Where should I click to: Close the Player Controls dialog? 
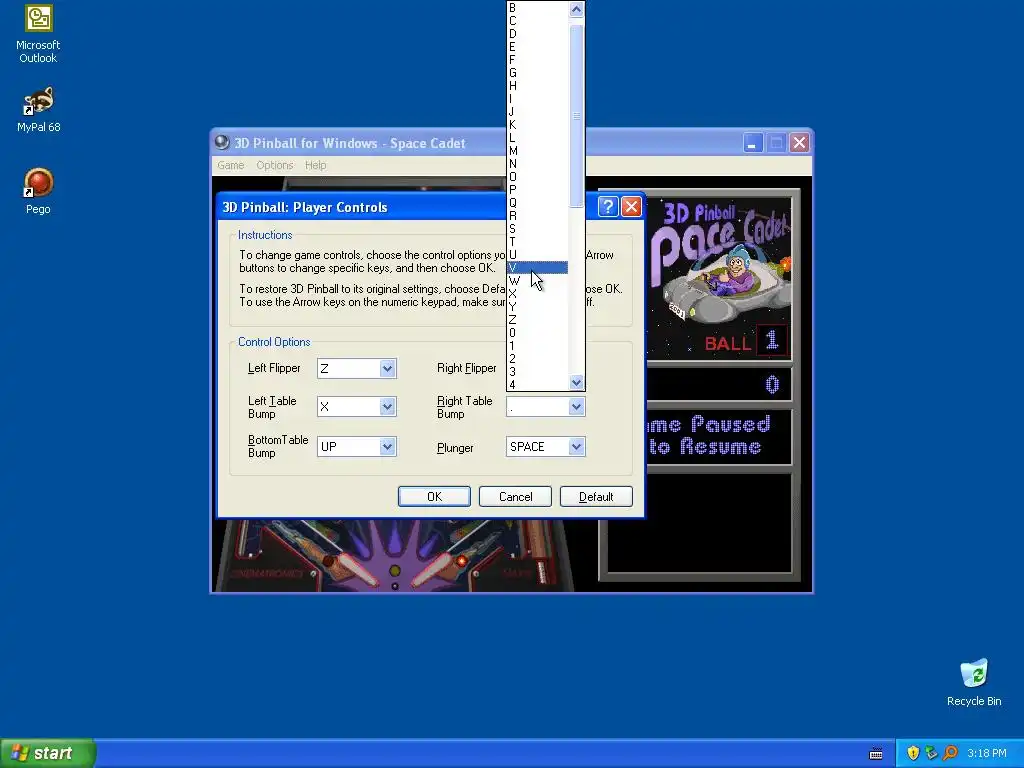[631, 207]
